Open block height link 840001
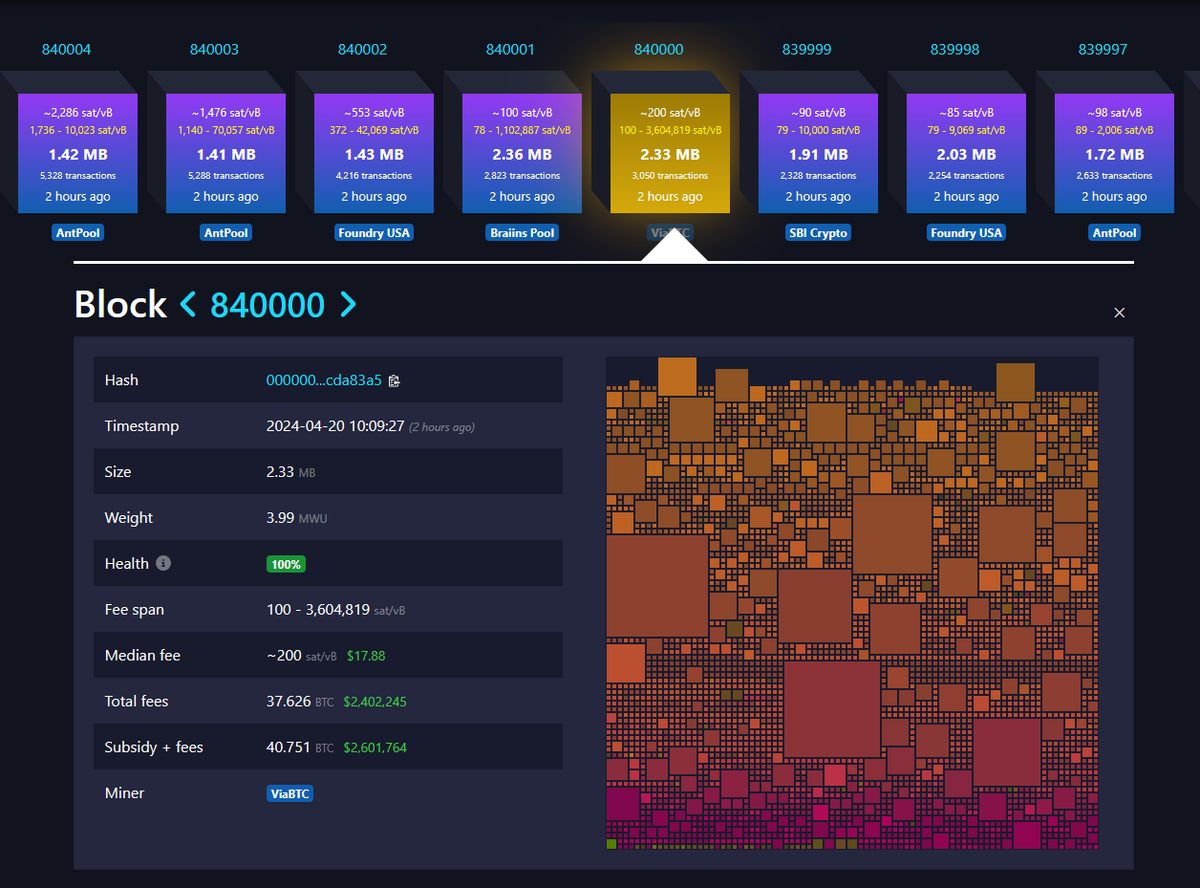 click(510, 49)
